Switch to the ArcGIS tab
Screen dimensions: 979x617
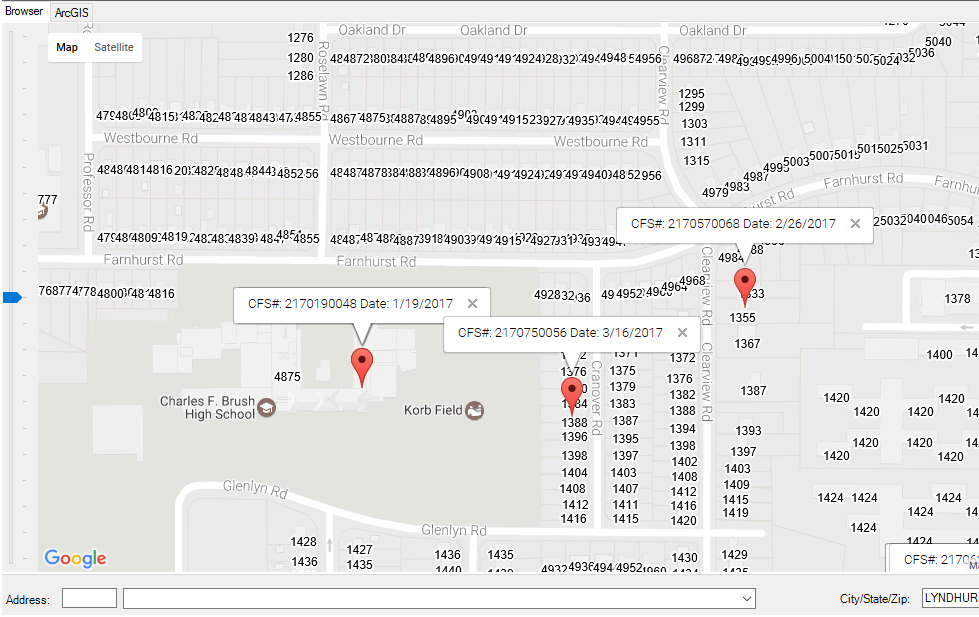click(x=72, y=12)
